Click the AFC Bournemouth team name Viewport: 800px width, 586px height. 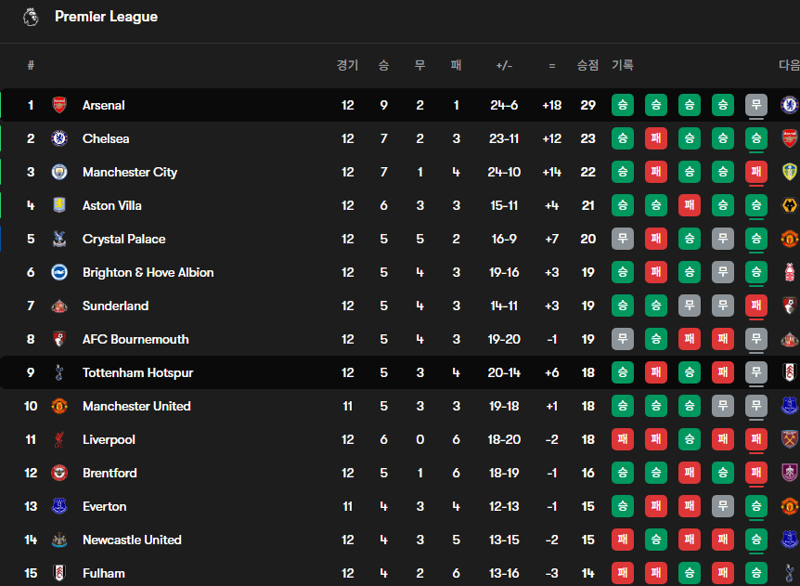pyautogui.click(x=135, y=339)
